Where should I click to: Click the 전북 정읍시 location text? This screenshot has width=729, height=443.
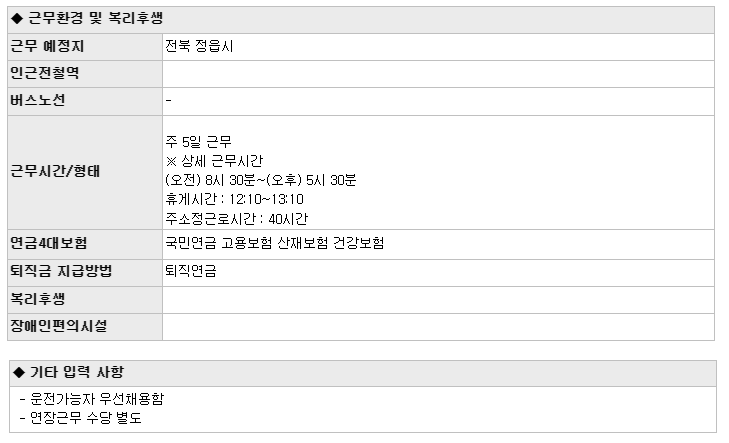coord(199,46)
